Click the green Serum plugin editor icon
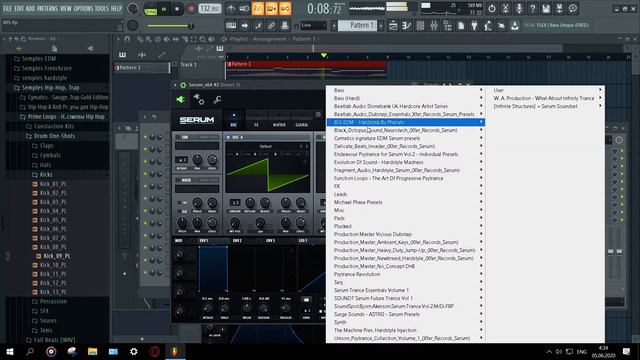Viewport: 640px width, 360px height. [x=180, y=99]
